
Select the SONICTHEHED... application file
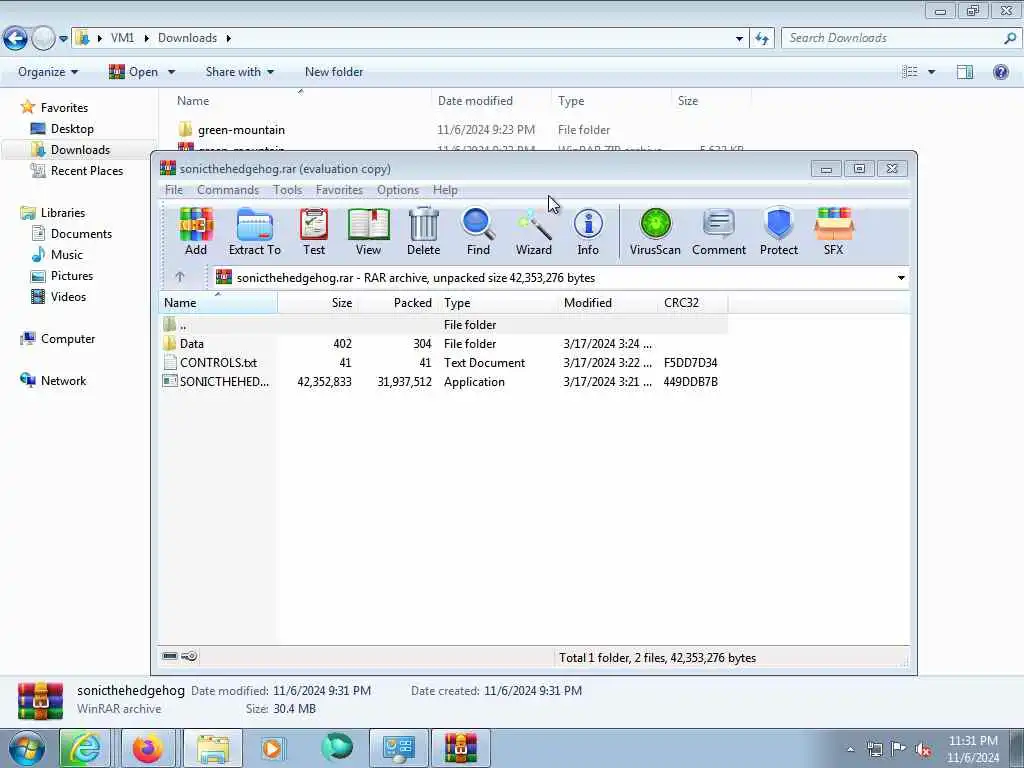(444, 382)
